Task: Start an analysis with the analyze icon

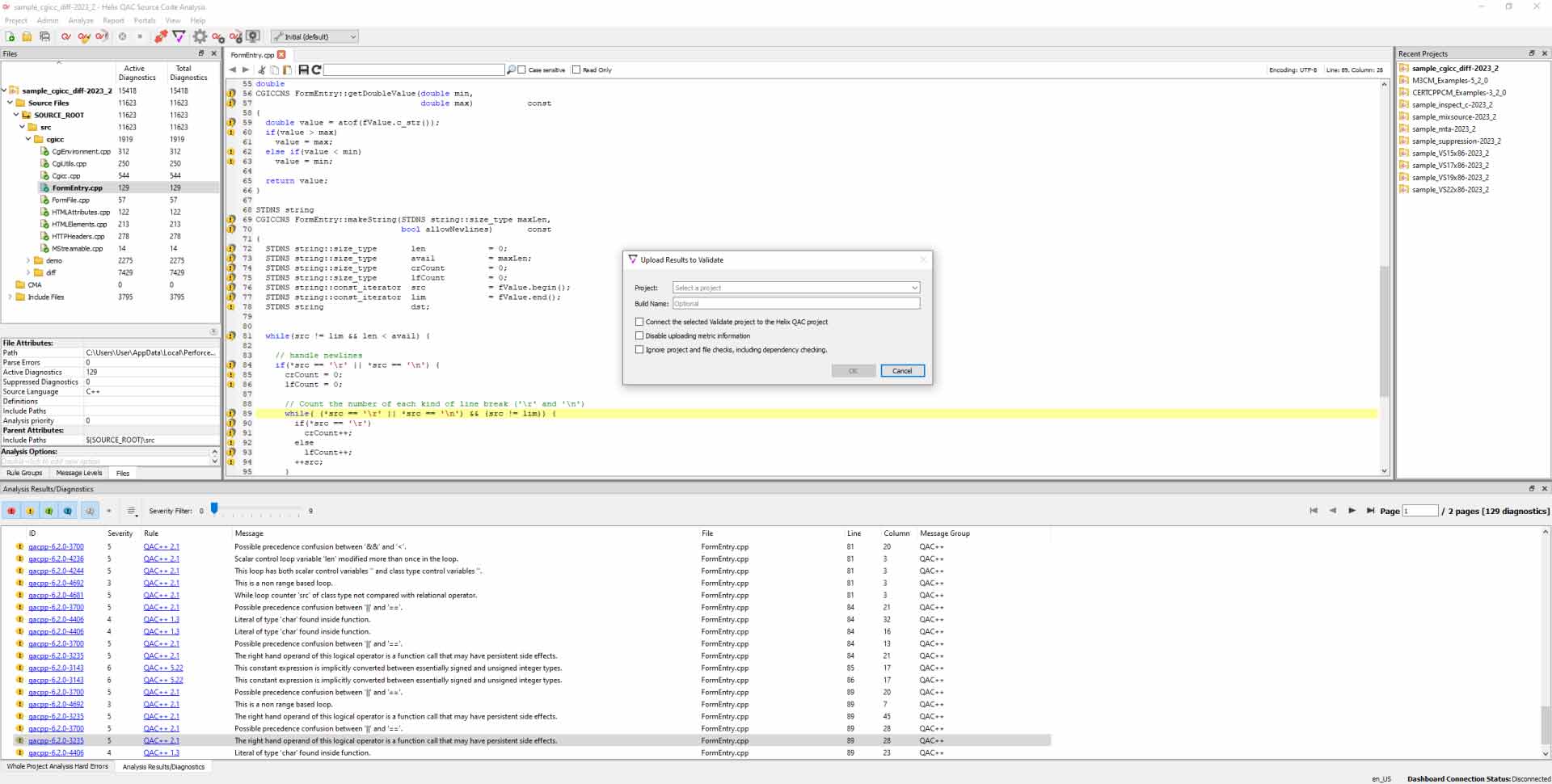Action: [66, 36]
